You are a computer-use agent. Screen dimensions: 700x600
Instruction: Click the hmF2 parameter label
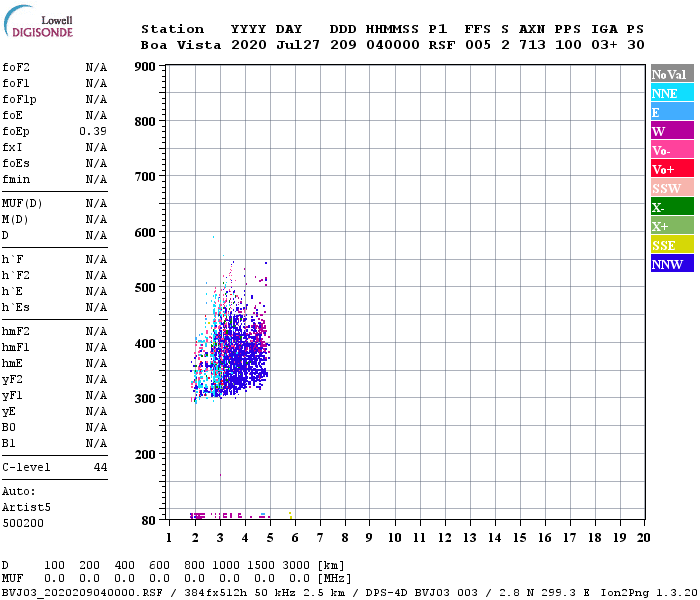(16, 332)
